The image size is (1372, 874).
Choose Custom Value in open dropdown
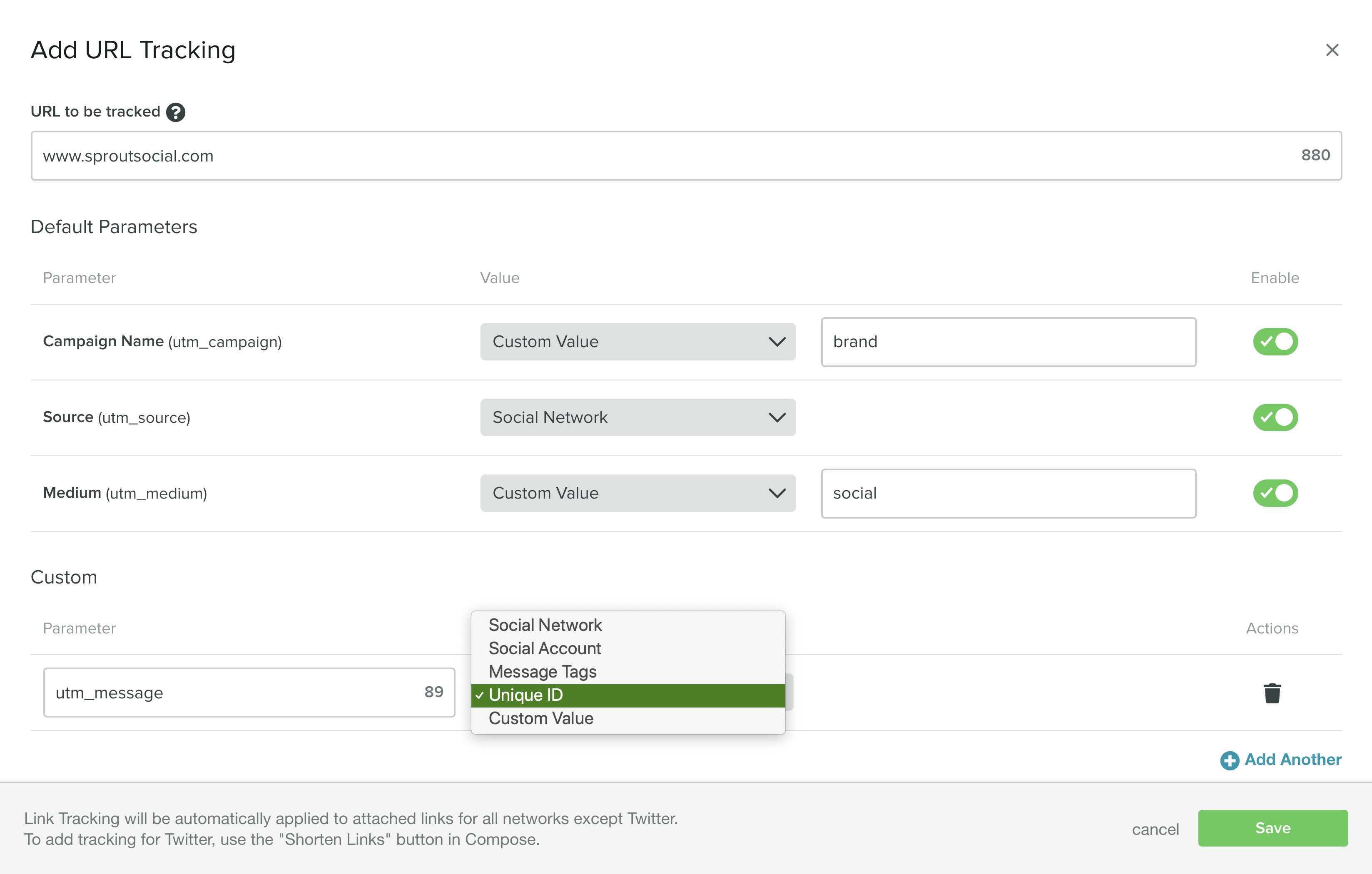(x=628, y=719)
